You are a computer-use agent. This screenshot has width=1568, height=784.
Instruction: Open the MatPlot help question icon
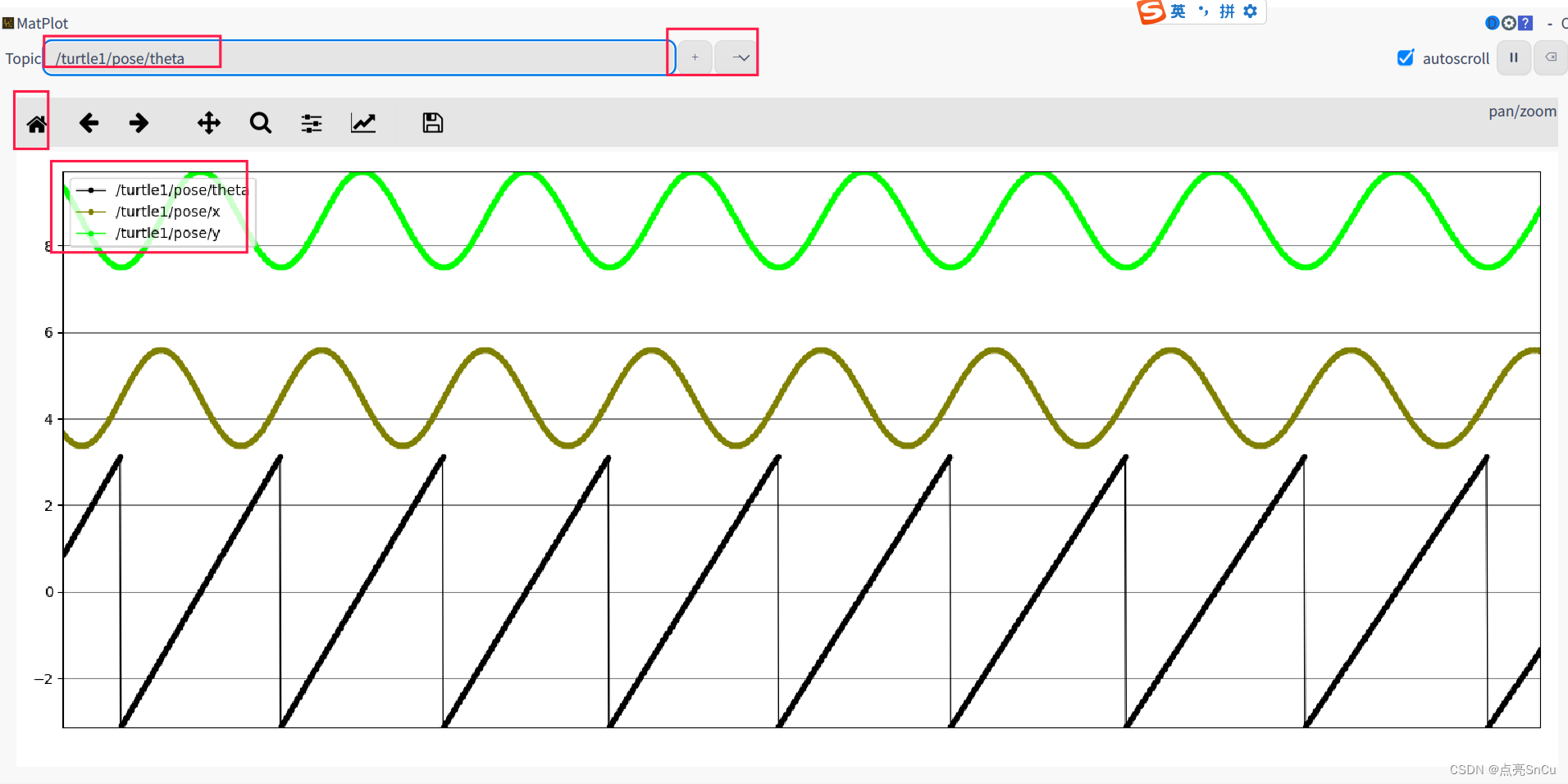click(1525, 23)
